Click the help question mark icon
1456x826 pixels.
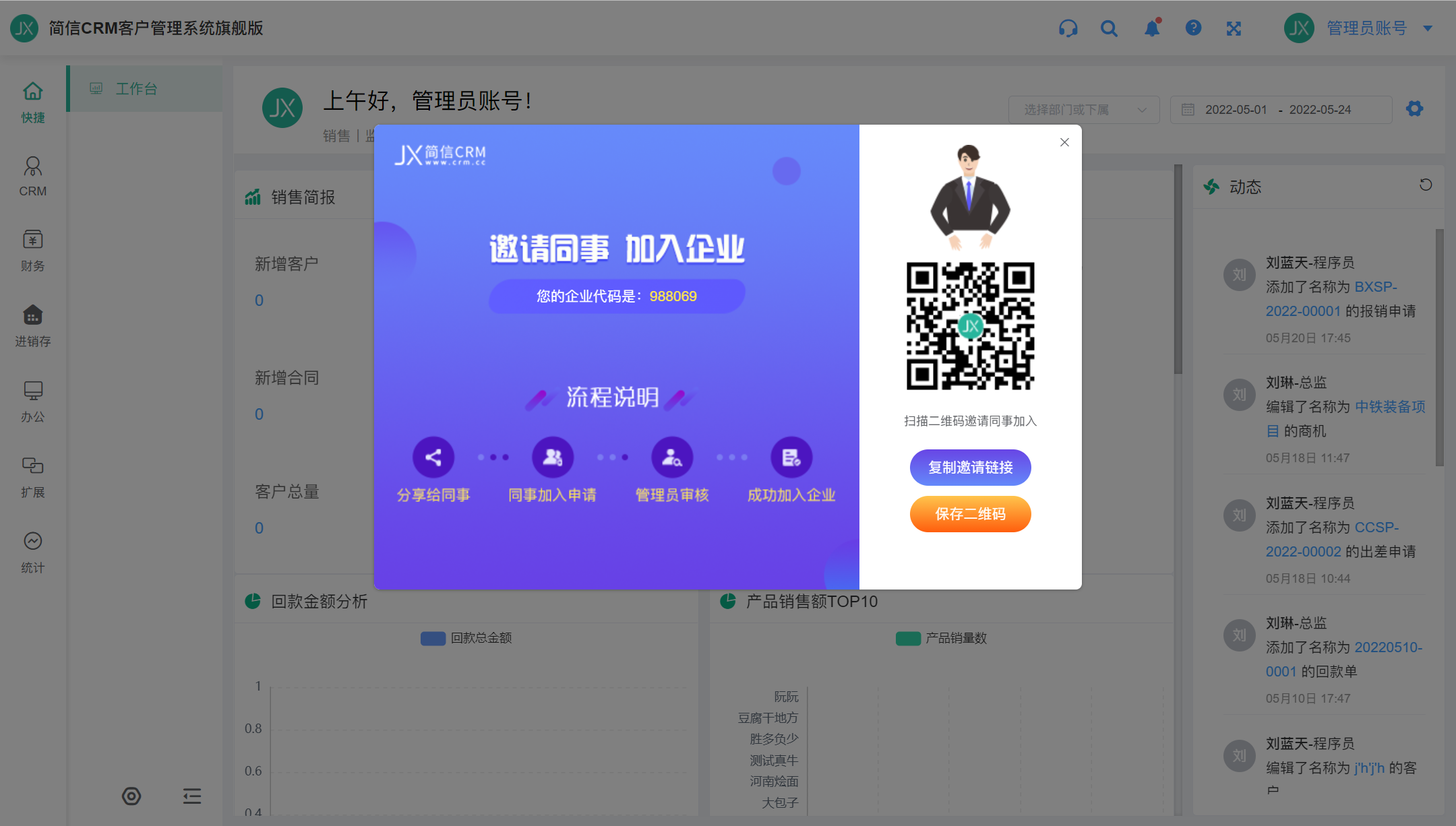click(1193, 28)
